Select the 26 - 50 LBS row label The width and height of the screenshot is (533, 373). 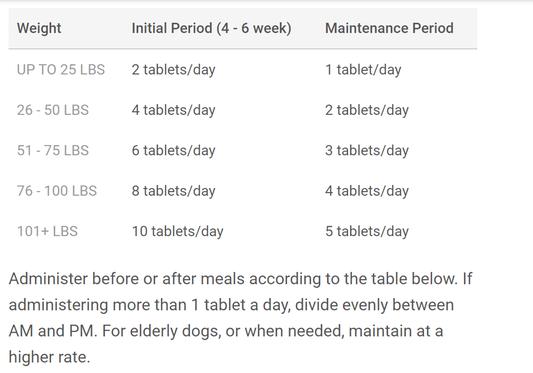(53, 110)
